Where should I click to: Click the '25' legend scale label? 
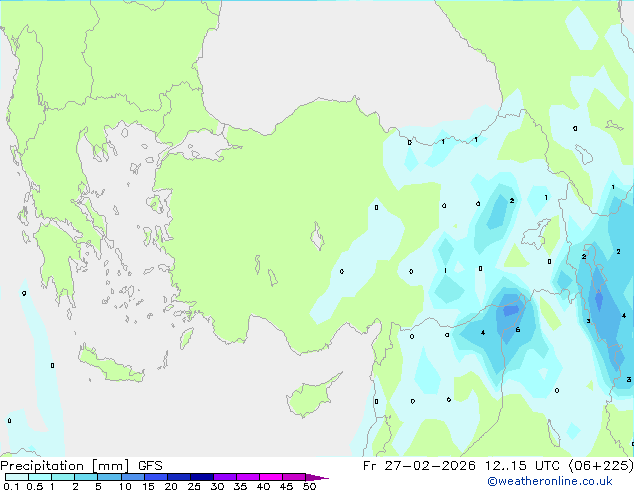(x=194, y=486)
